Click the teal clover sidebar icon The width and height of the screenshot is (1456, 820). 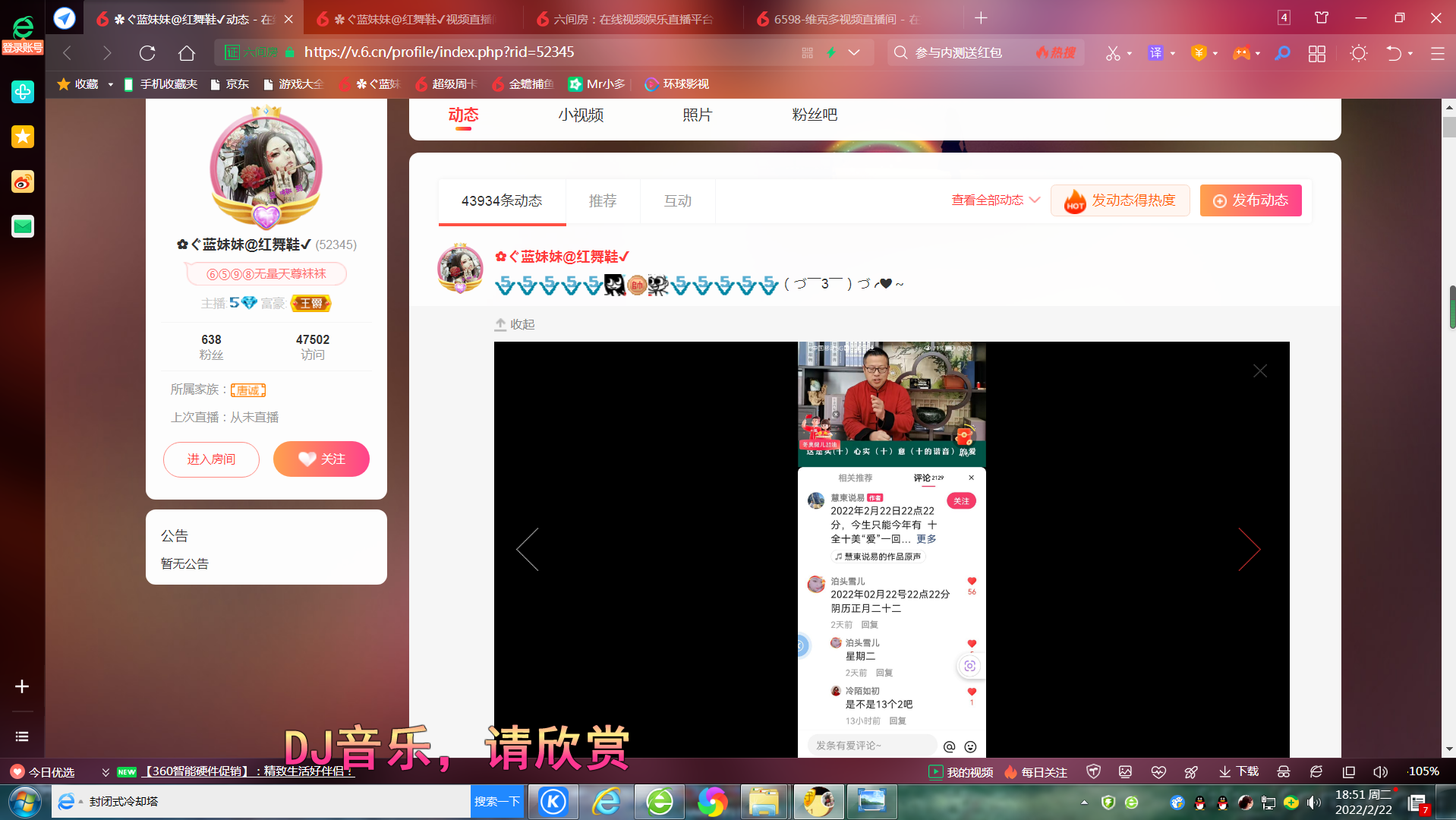tap(23, 92)
